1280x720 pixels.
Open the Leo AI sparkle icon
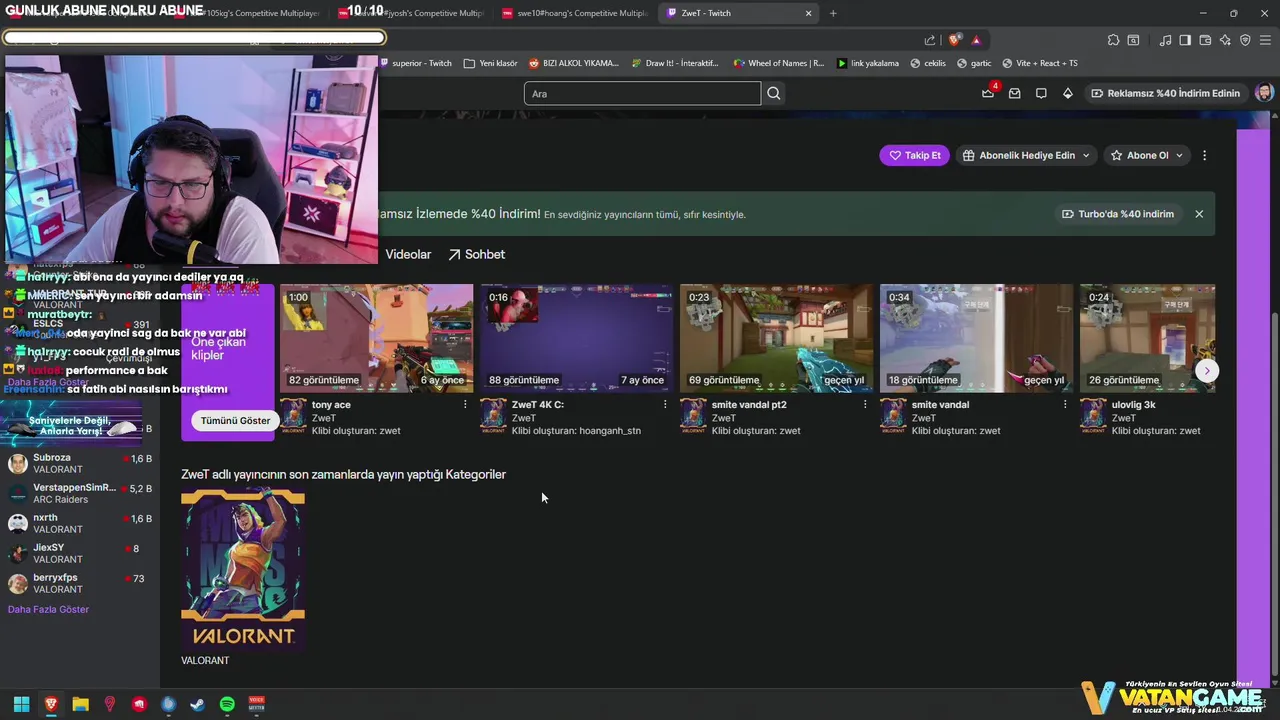click(1225, 40)
